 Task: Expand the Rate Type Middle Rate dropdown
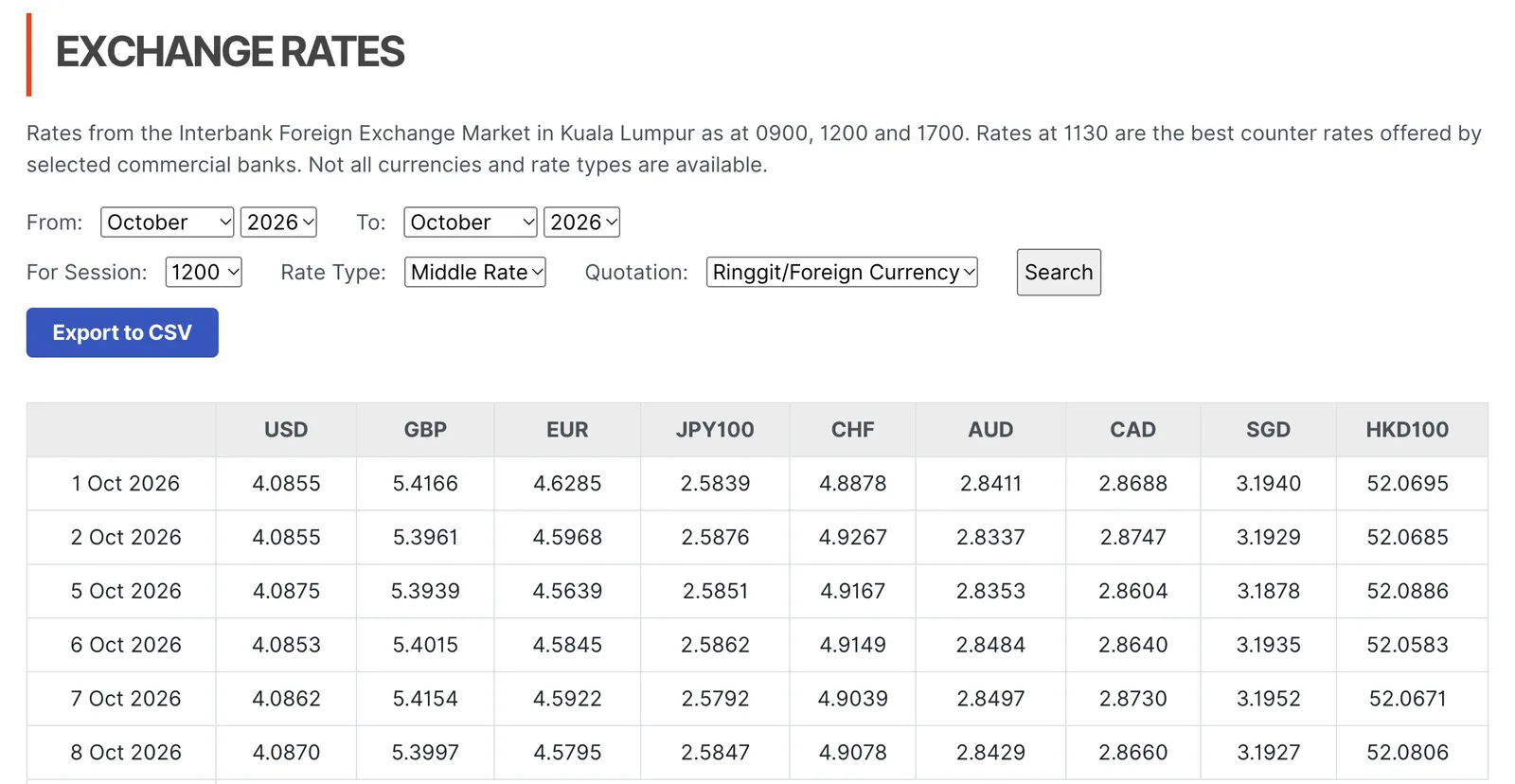(475, 273)
